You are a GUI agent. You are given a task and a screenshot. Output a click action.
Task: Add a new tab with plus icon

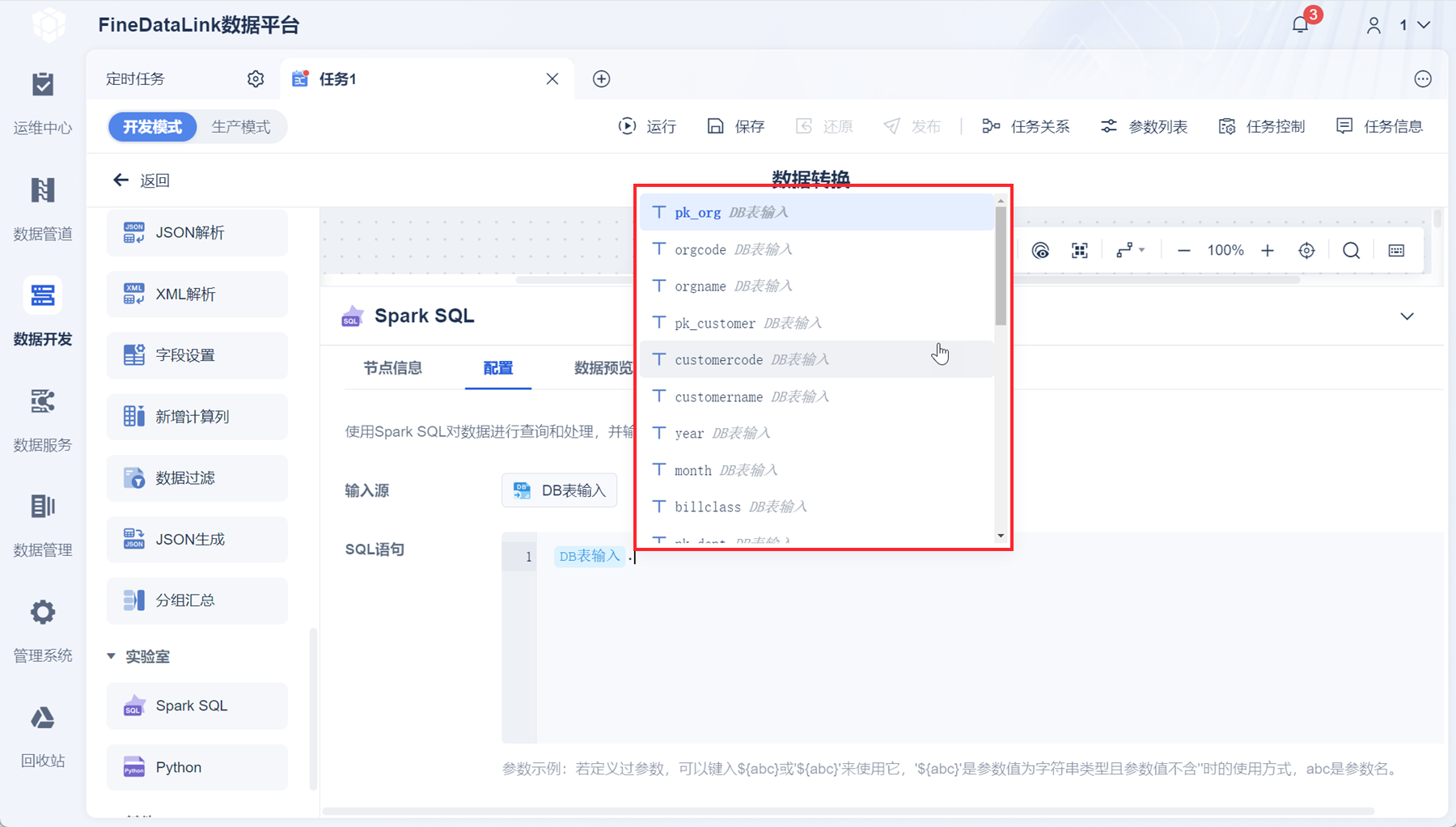tap(601, 78)
